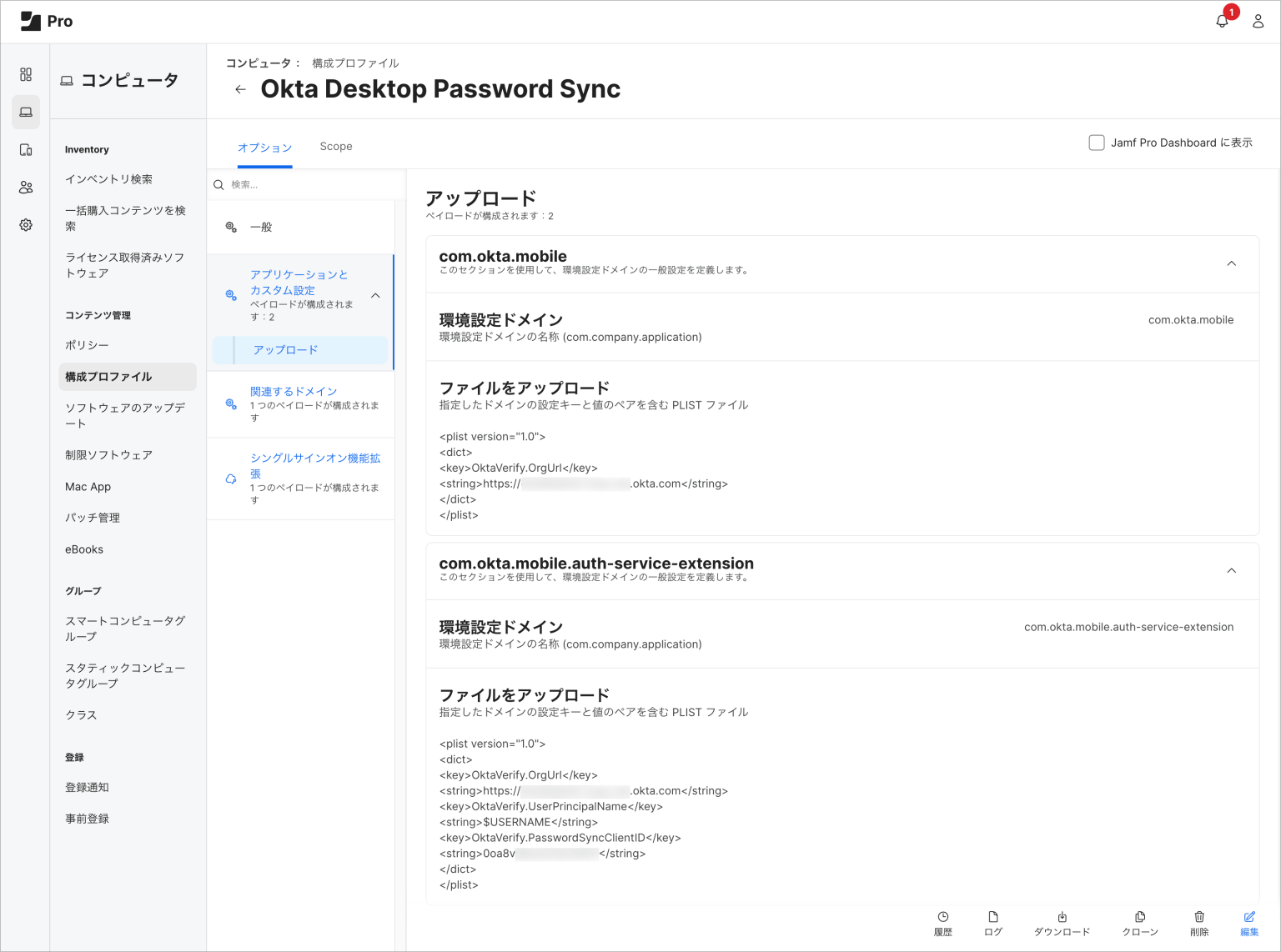Select the Computers laptop icon in left rail
1281x952 pixels.
click(26, 112)
